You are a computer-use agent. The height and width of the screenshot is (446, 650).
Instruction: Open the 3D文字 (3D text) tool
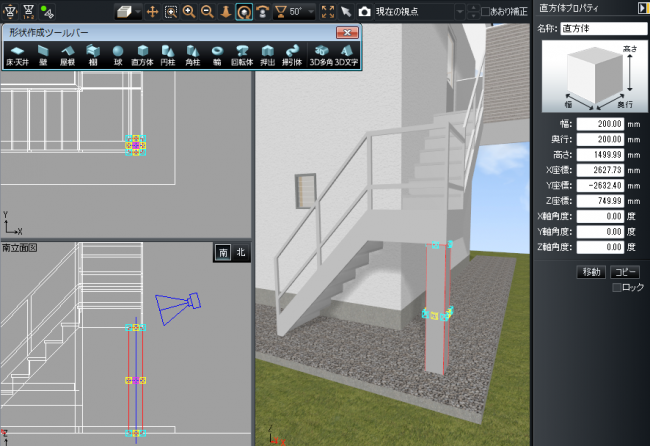345,55
